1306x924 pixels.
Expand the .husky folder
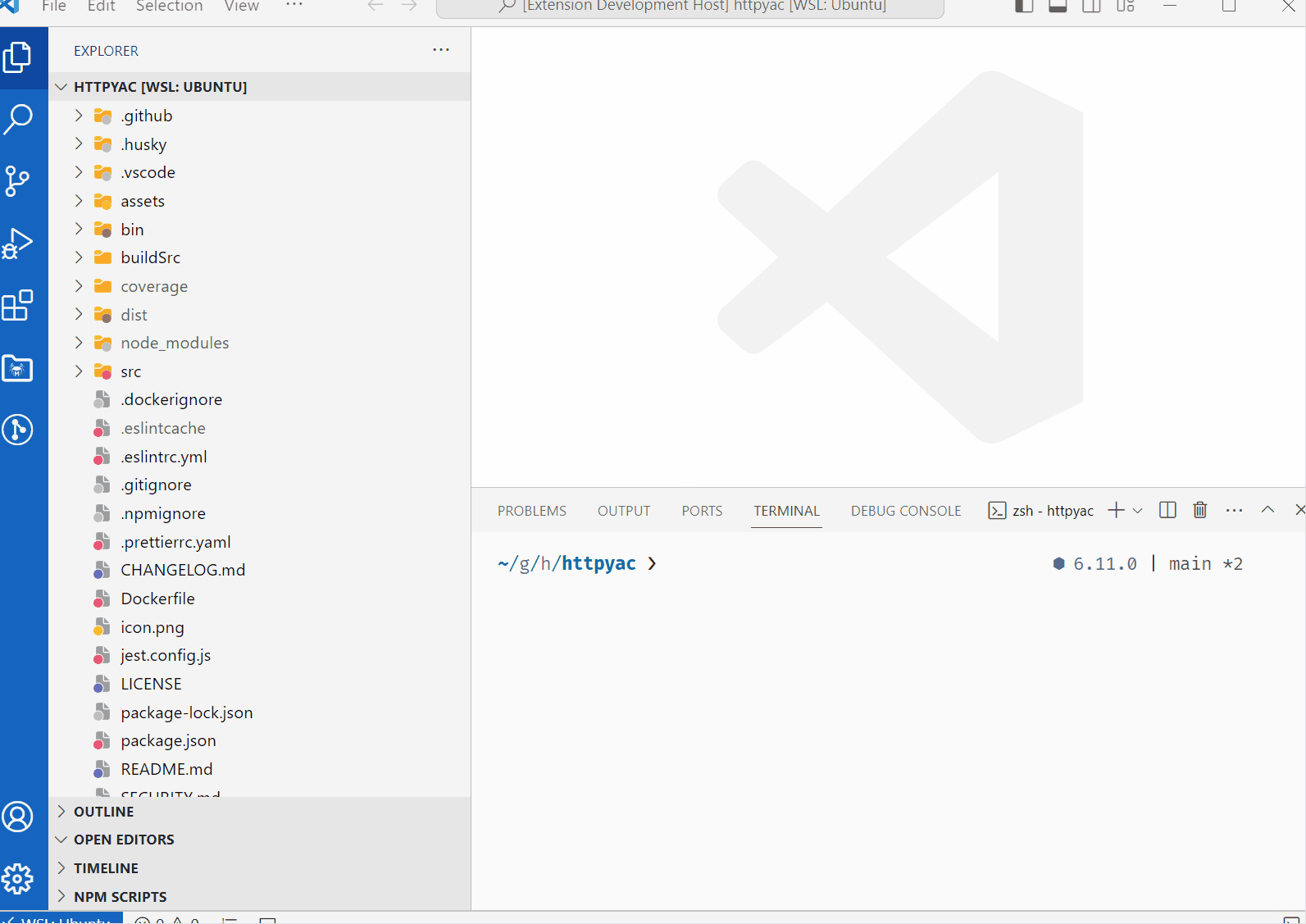[x=260, y=144]
